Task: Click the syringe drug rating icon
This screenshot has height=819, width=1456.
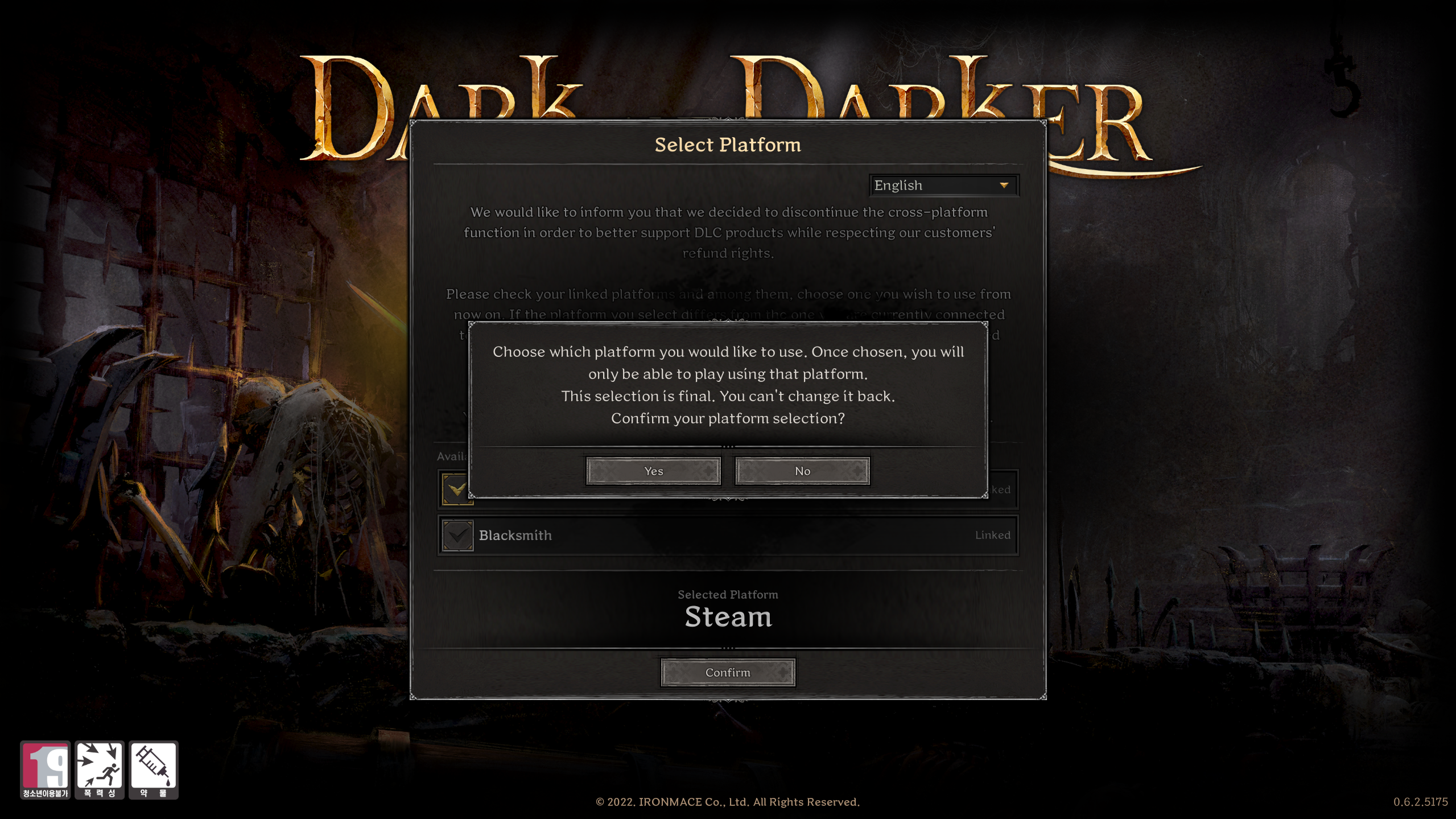Action: [153, 770]
